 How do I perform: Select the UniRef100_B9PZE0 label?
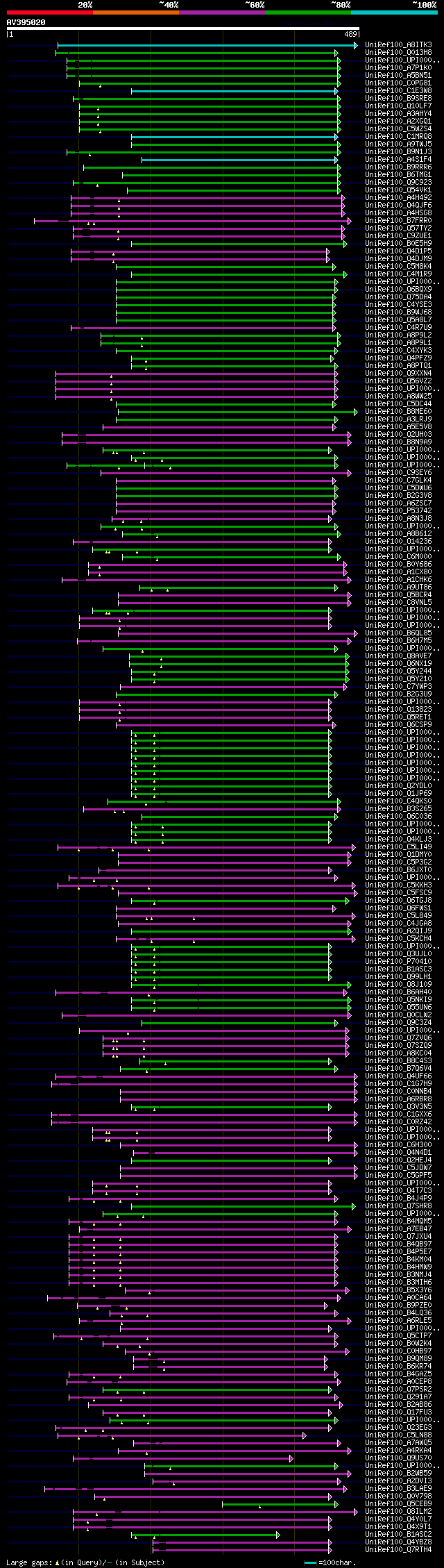398,1306
